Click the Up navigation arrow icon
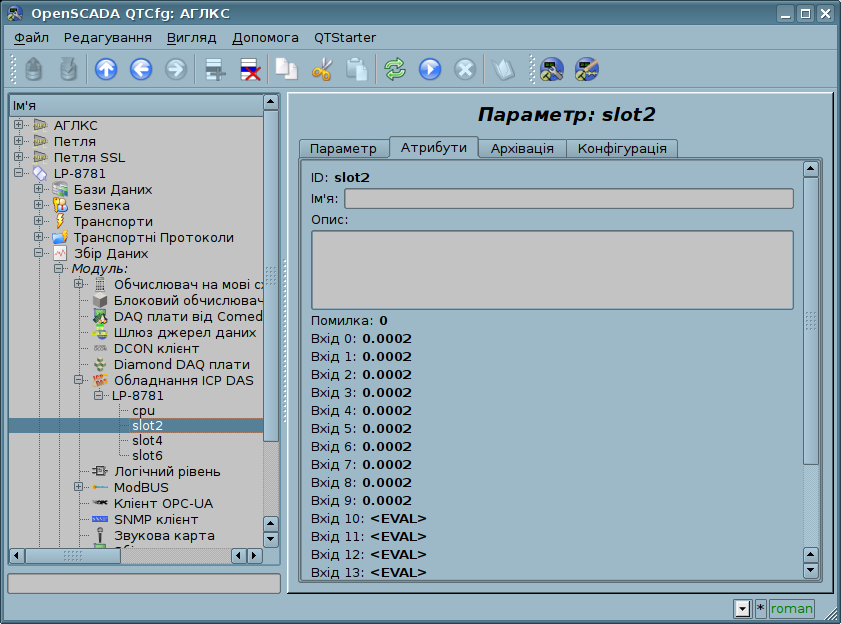This screenshot has width=841, height=624. [x=106, y=70]
